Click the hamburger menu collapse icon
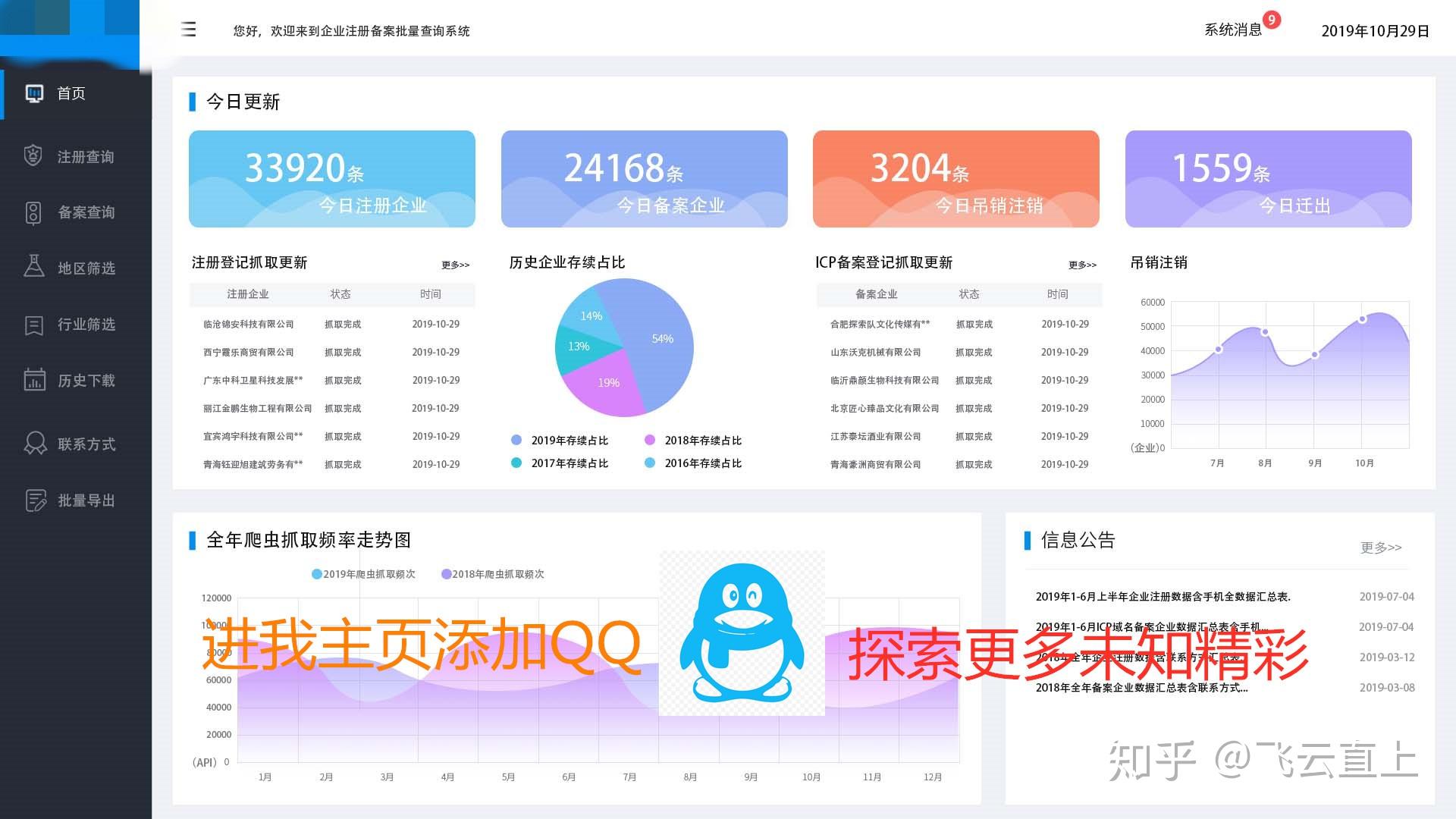Image resolution: width=1456 pixels, height=819 pixels. coord(189,30)
